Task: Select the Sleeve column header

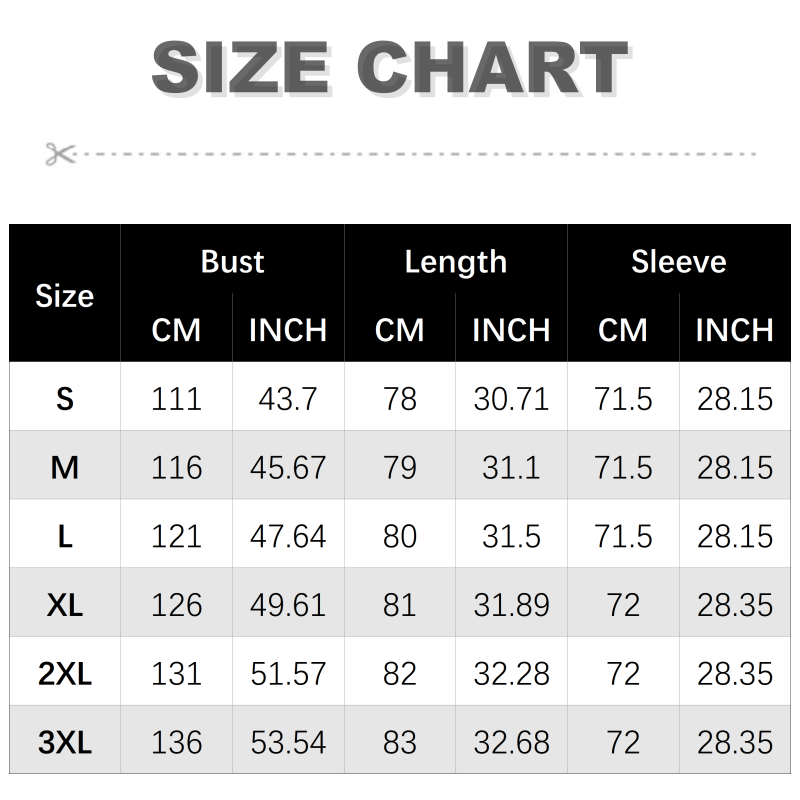Action: click(x=678, y=262)
